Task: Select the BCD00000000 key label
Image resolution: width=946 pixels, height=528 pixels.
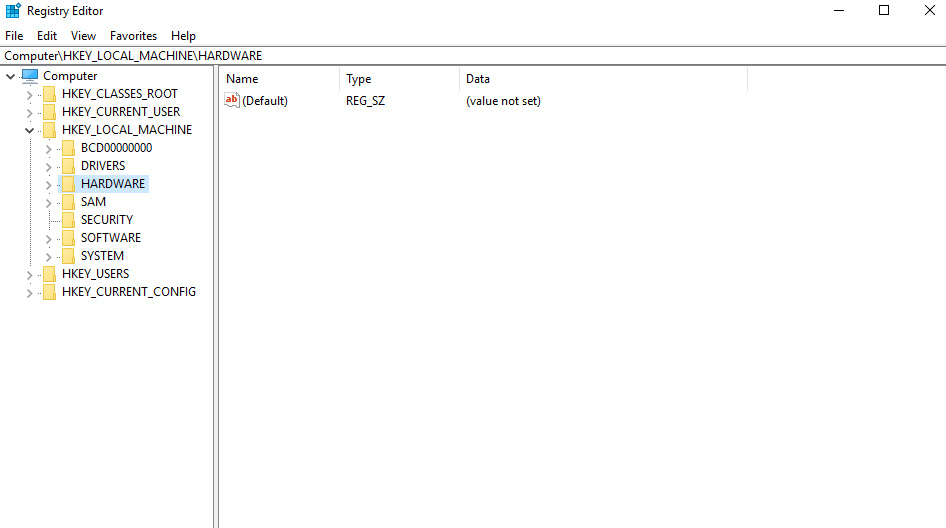Action: click(x=116, y=148)
